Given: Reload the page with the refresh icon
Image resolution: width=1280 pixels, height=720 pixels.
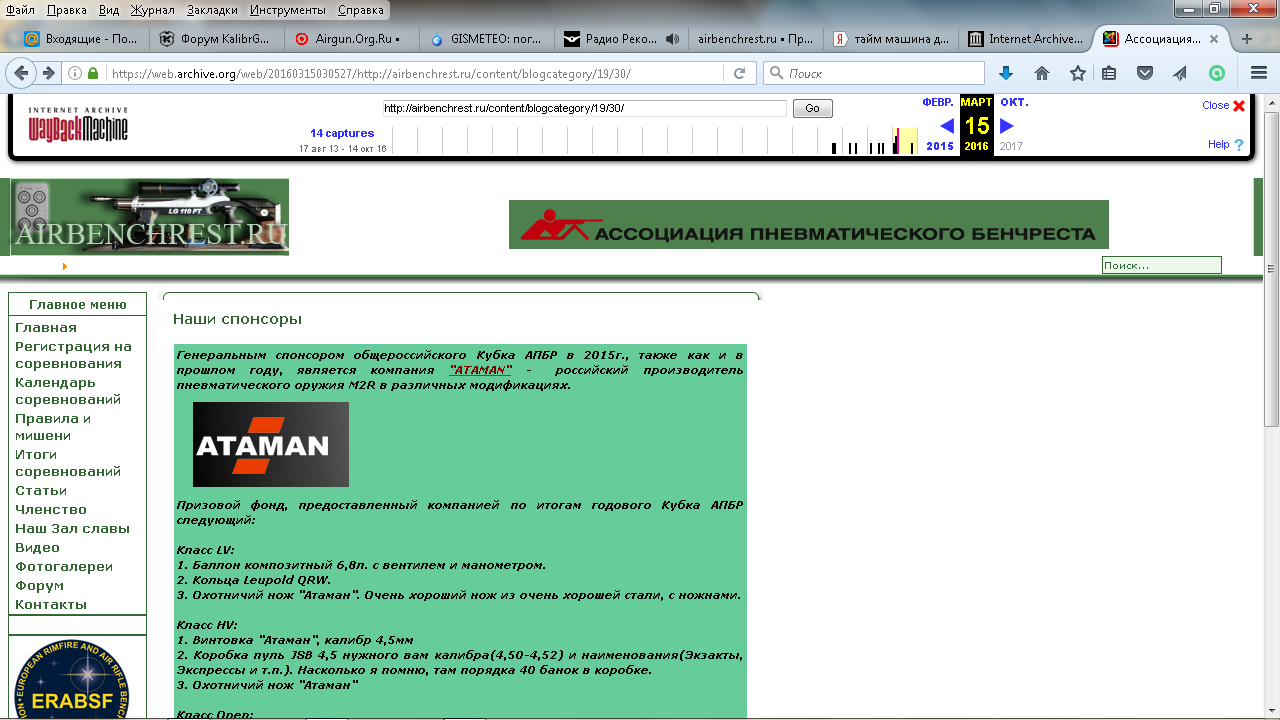Looking at the screenshot, I should coord(739,73).
